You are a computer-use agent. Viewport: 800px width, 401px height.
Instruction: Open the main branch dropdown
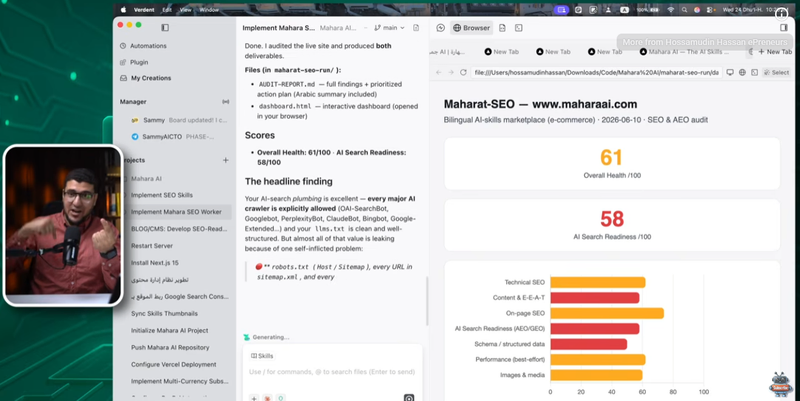click(389, 28)
